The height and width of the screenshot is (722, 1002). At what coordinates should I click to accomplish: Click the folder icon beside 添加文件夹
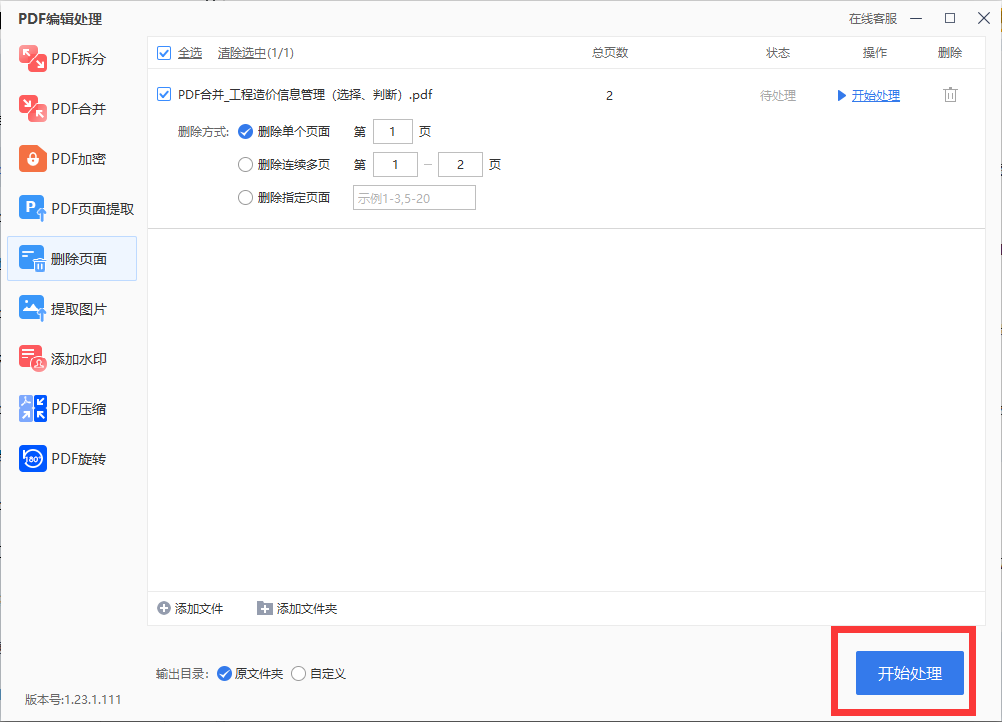click(x=265, y=608)
